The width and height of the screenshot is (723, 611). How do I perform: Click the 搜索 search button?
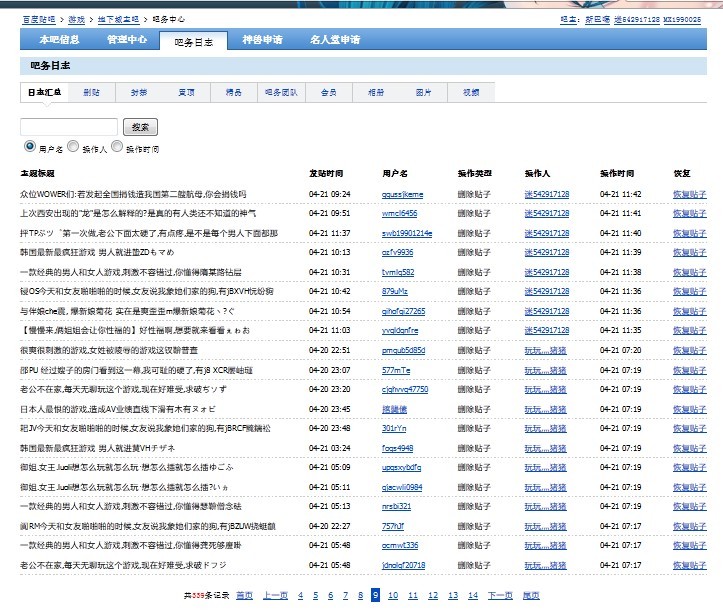point(140,127)
